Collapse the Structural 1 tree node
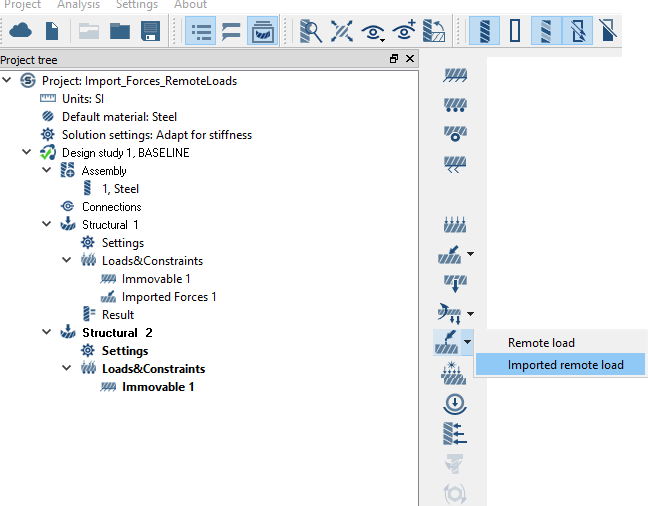 [47, 225]
